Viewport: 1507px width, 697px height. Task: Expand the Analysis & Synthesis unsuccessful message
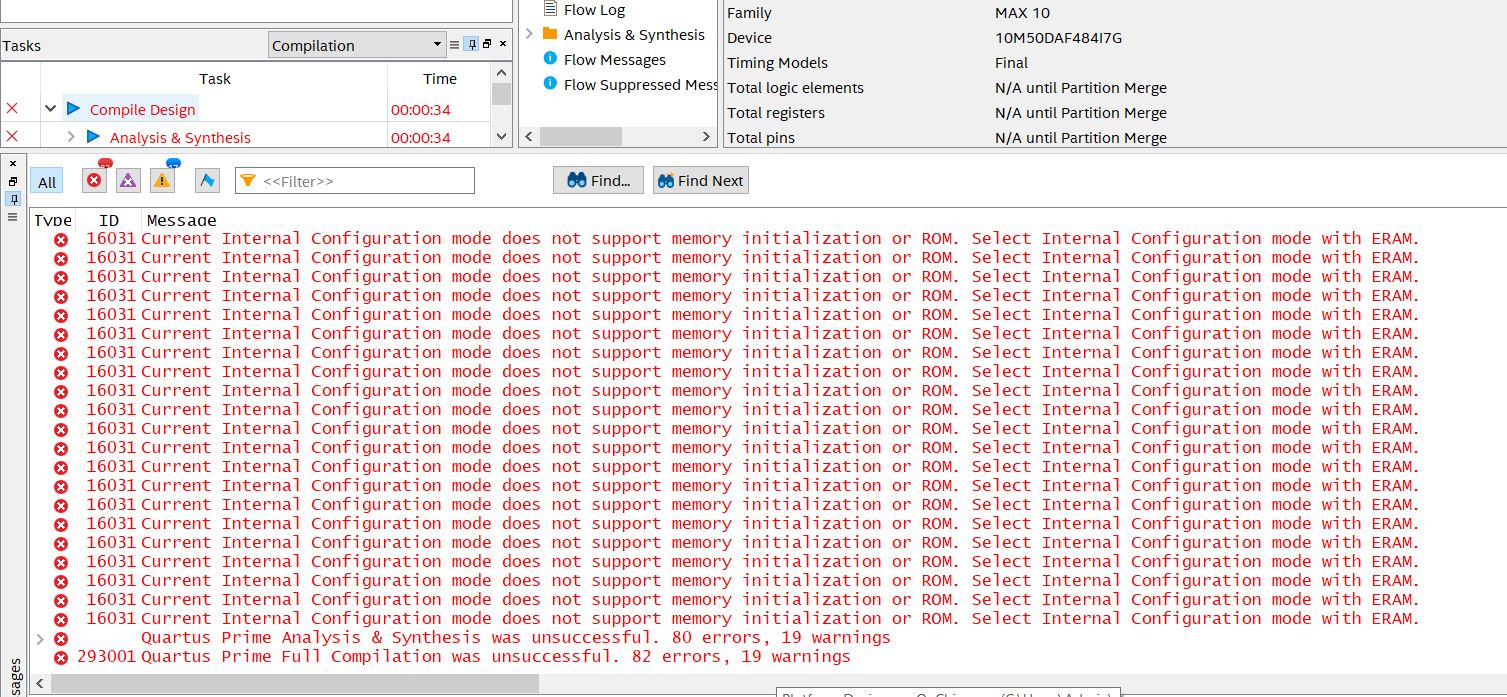coord(39,638)
